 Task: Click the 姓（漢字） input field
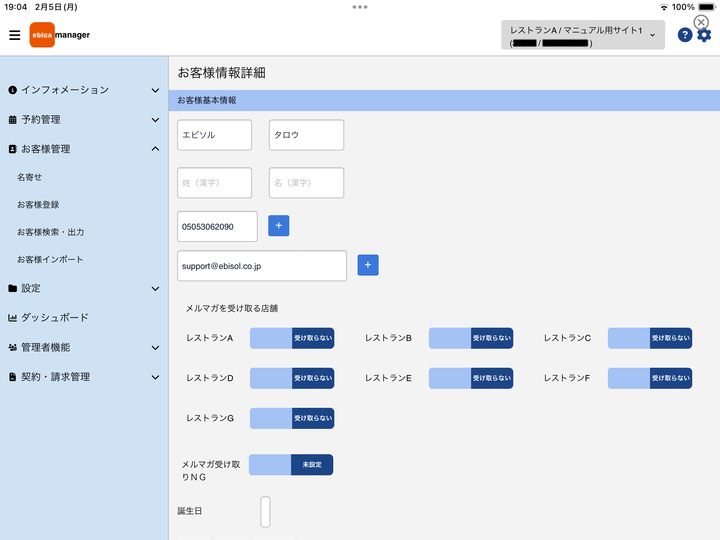pos(214,183)
